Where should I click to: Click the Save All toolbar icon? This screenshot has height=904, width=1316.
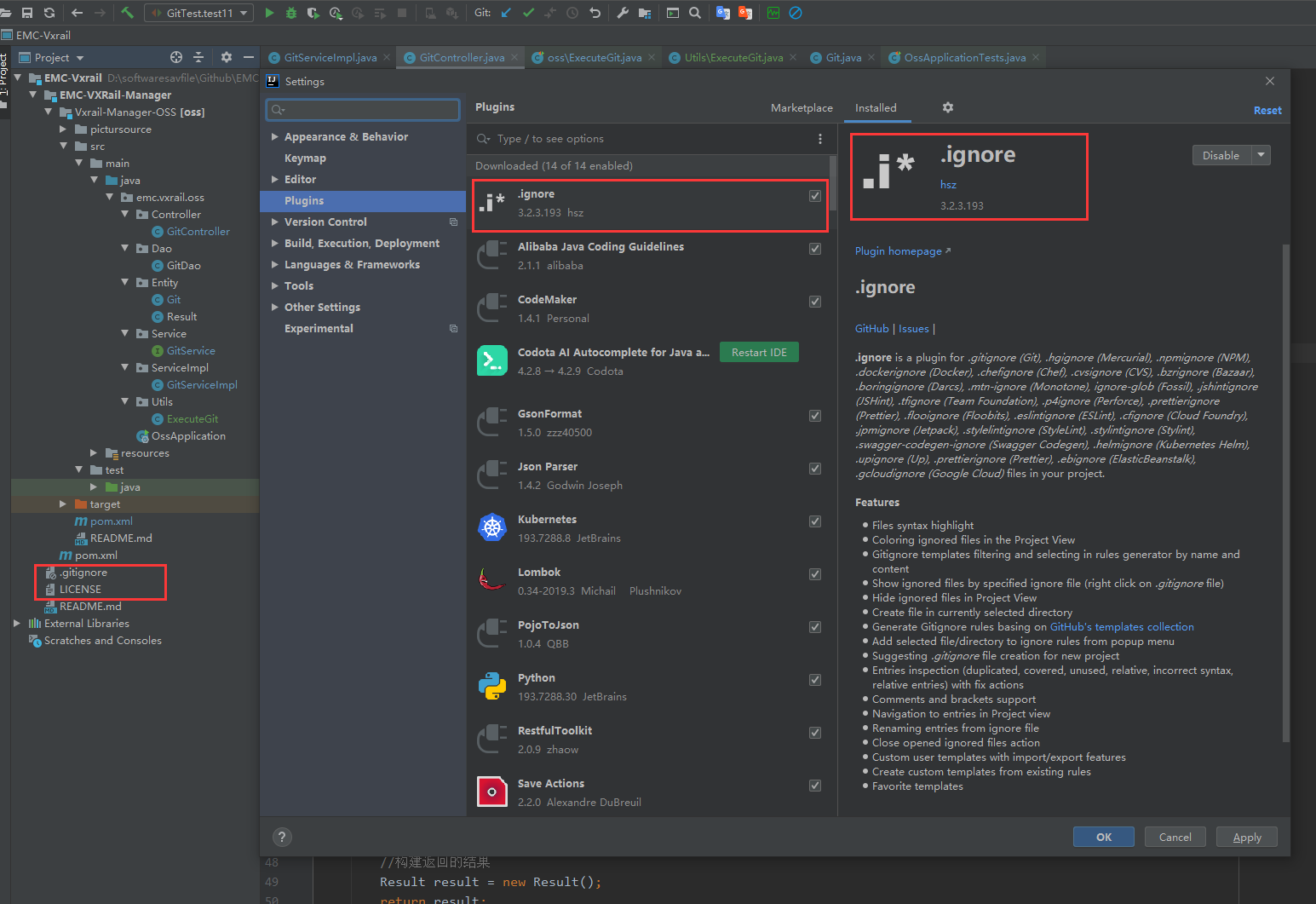tap(27, 13)
